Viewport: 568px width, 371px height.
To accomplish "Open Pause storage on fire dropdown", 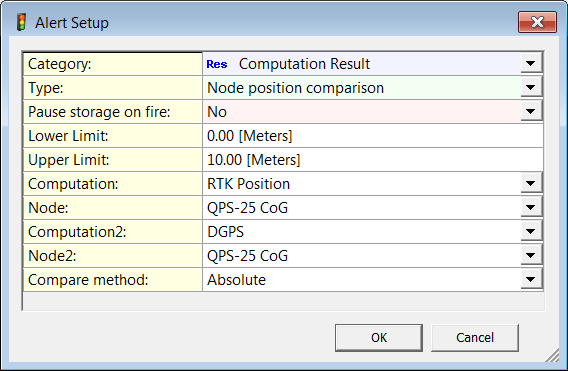I will (531, 111).
